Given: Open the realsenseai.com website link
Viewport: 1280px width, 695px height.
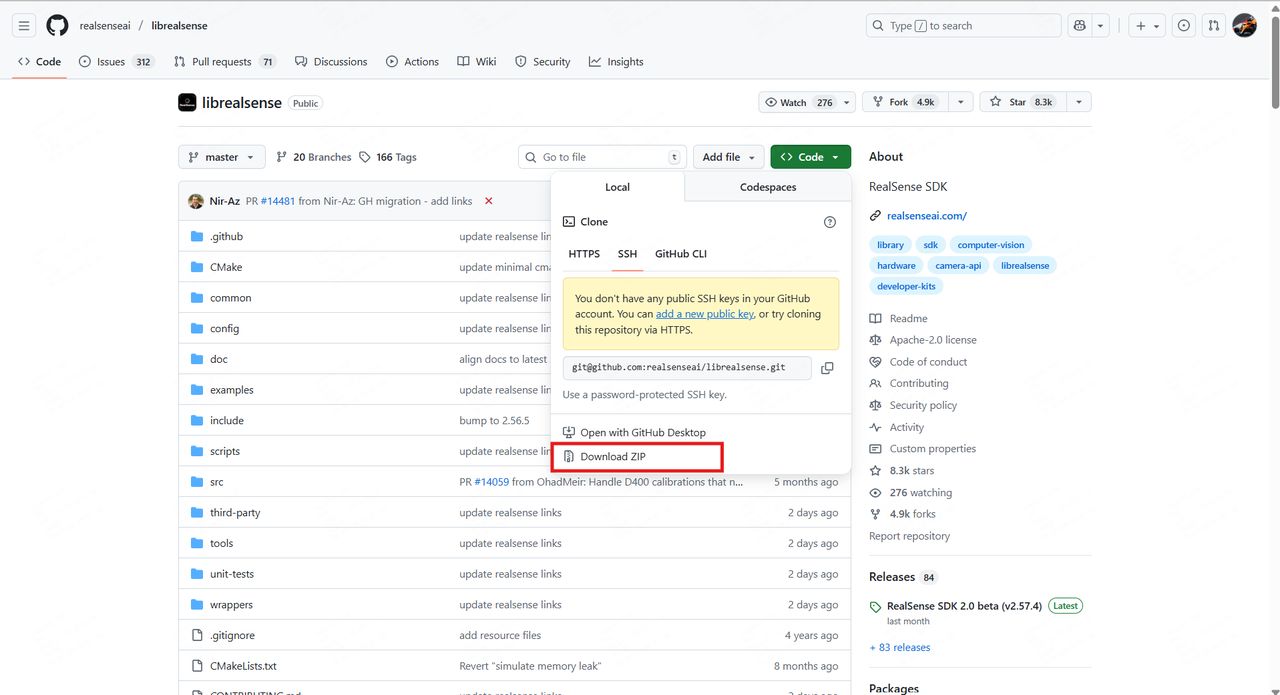Looking at the screenshot, I should [927, 216].
